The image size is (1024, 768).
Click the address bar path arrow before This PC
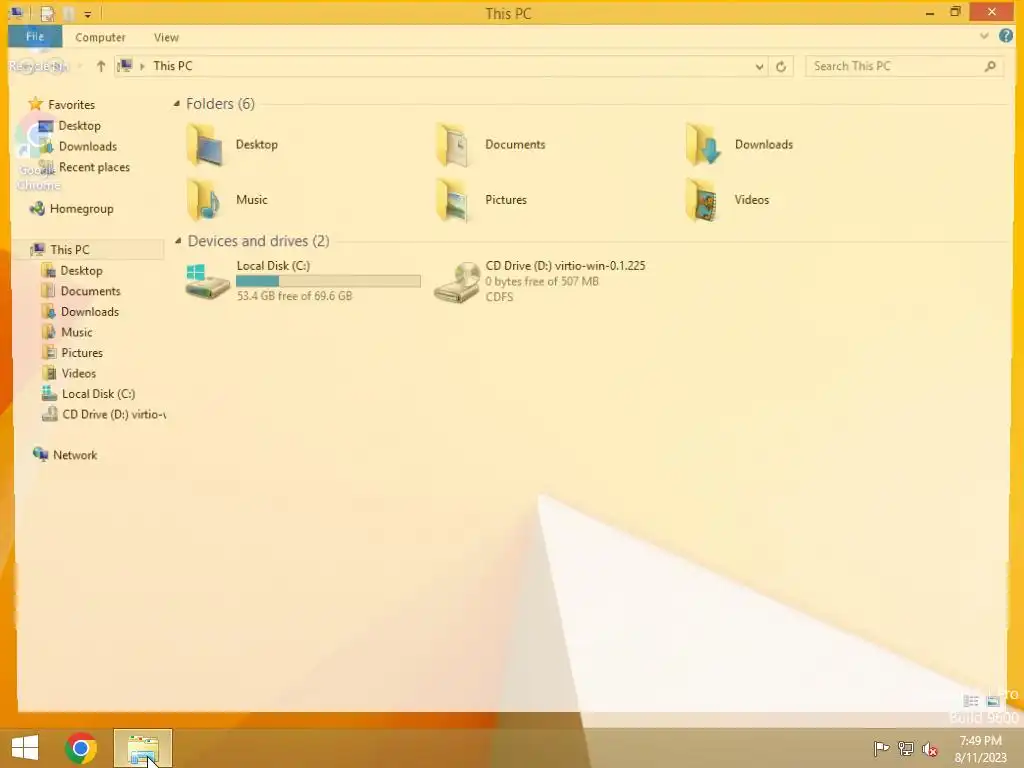[x=142, y=66]
